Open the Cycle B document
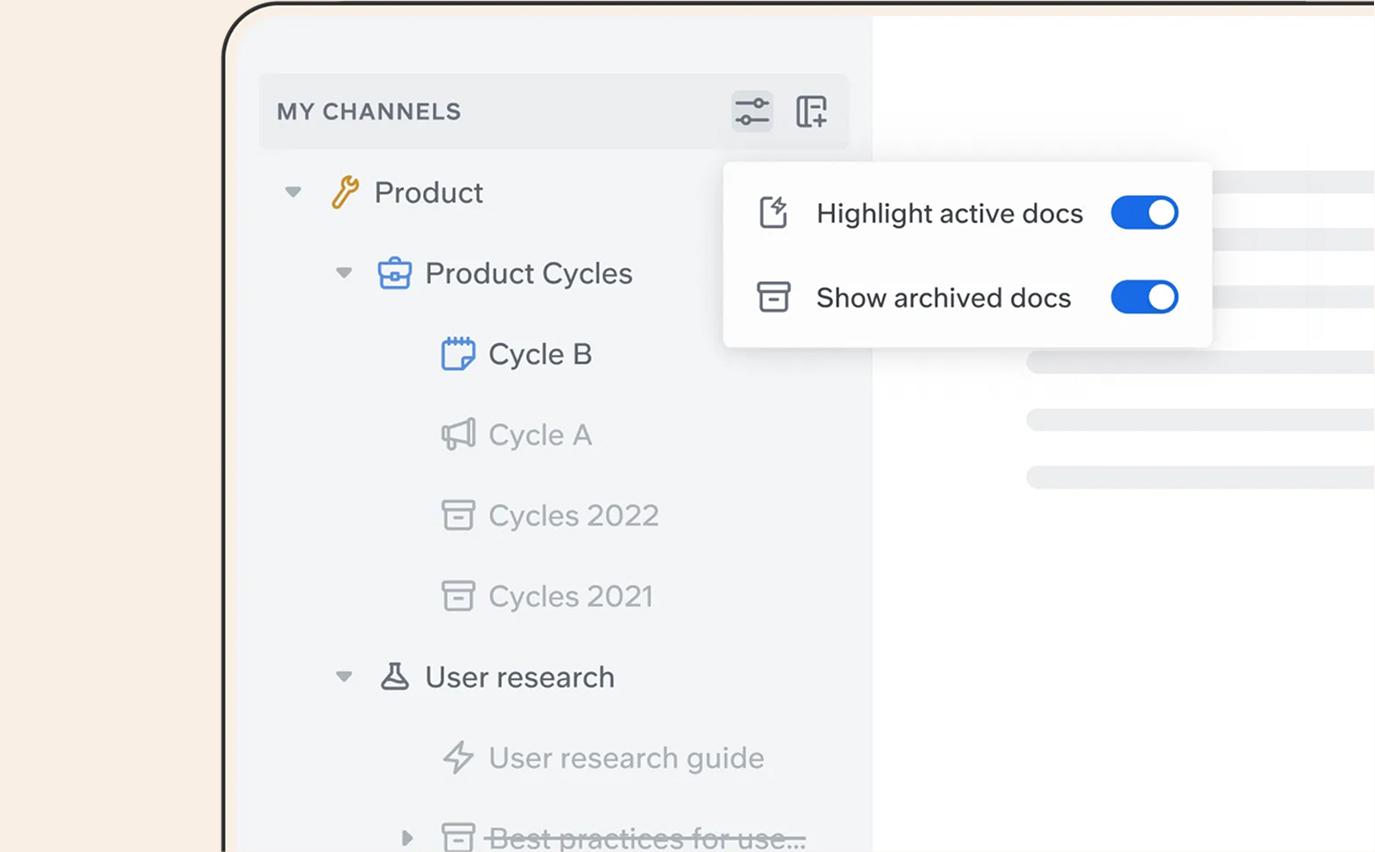This screenshot has height=852, width=1375. [540, 354]
